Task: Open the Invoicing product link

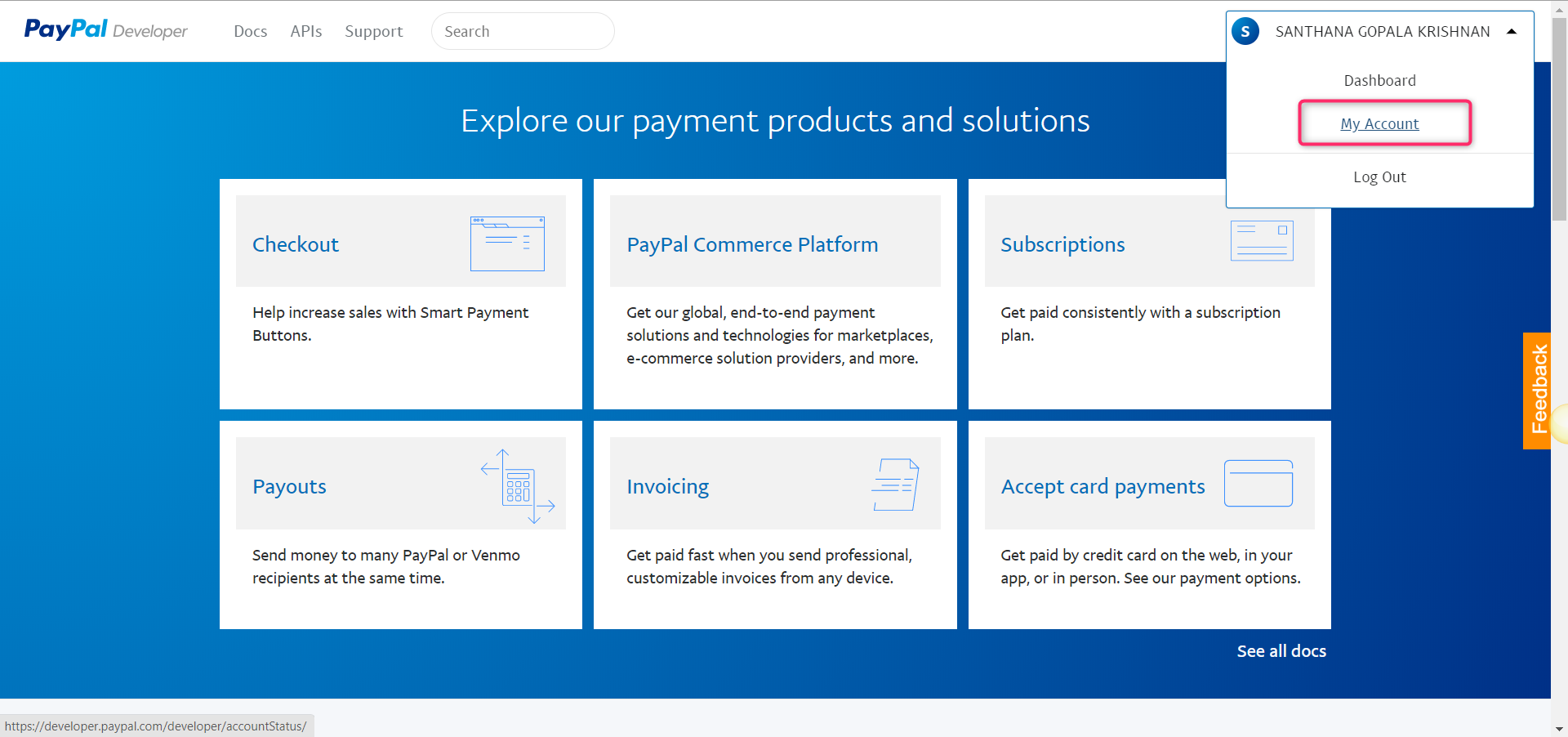Action: pyautogui.click(x=667, y=486)
